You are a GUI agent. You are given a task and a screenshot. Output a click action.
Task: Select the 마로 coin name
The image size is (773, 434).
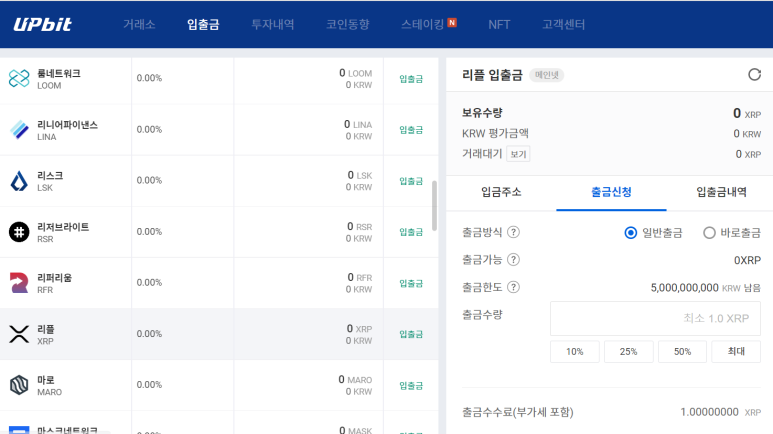point(46,380)
